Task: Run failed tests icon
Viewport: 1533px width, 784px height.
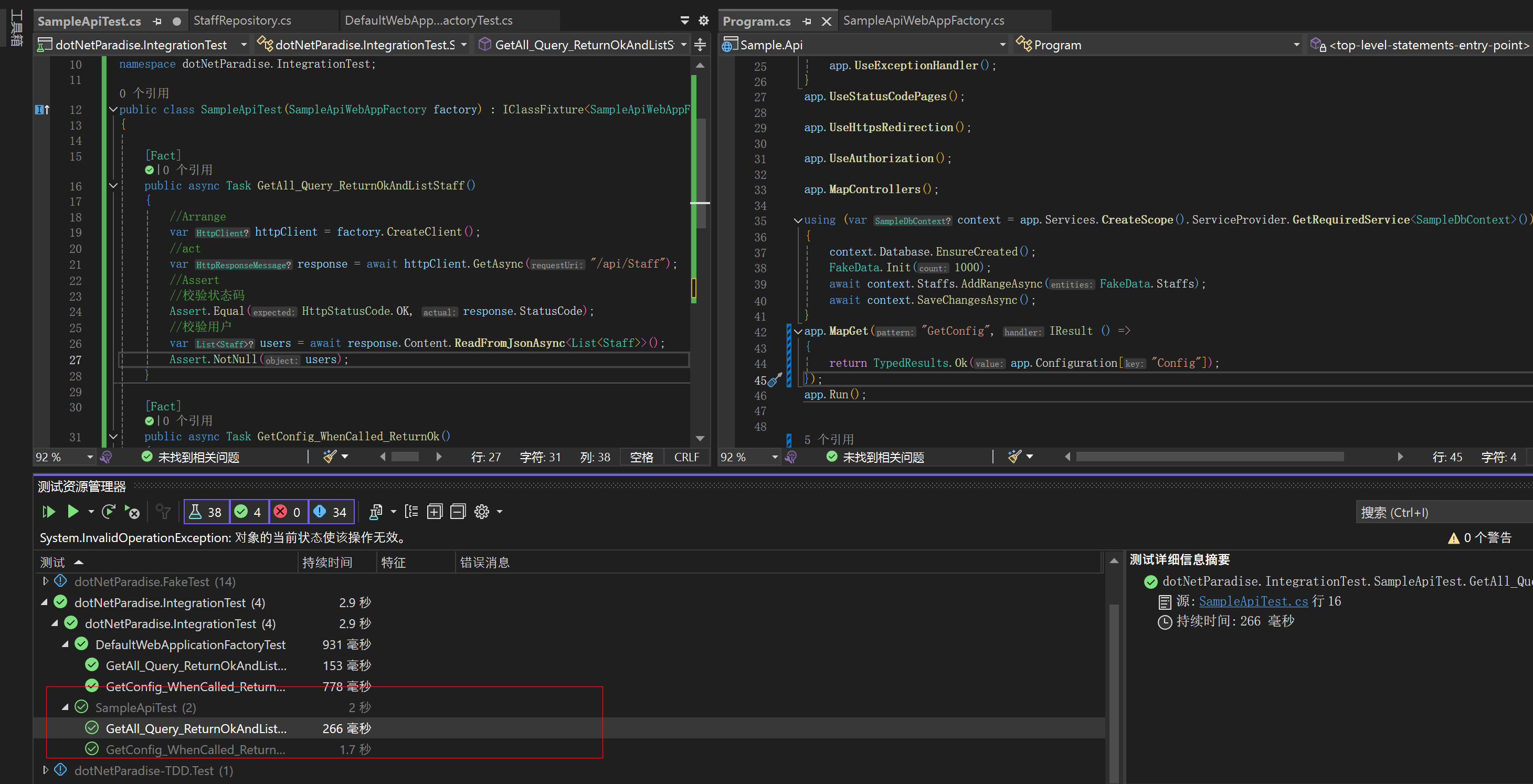Action: [132, 512]
